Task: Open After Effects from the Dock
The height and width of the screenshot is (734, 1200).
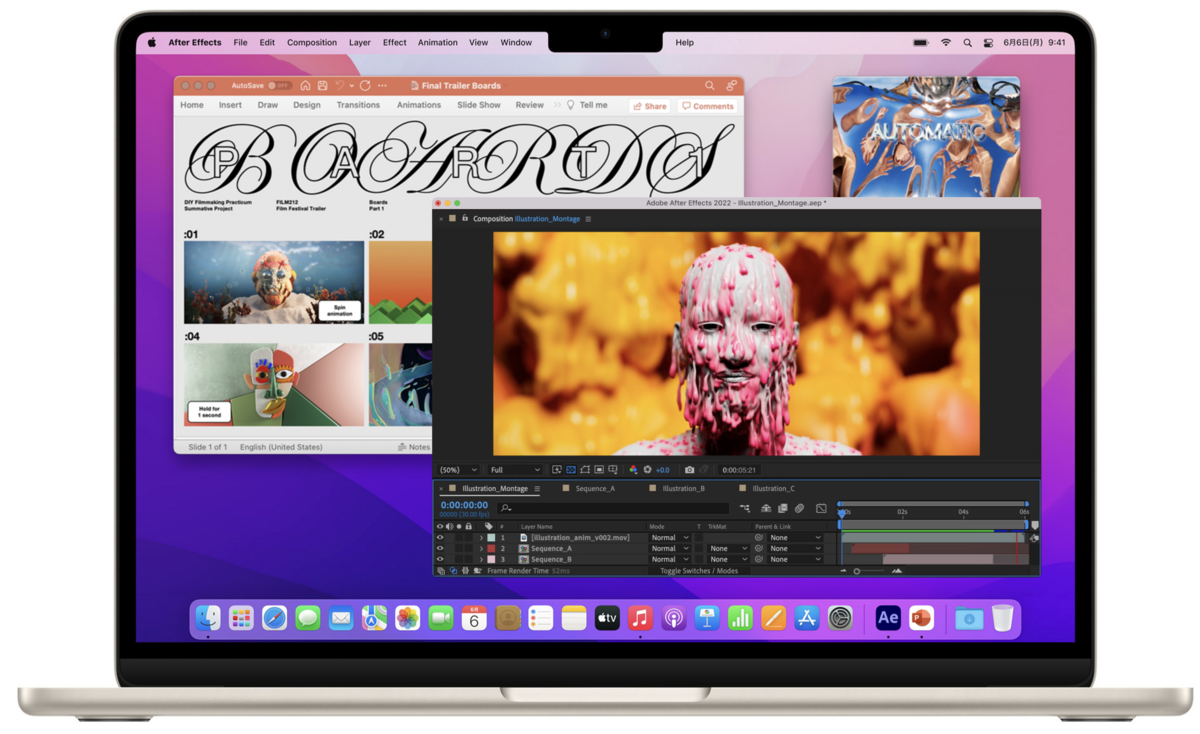Action: click(x=888, y=618)
